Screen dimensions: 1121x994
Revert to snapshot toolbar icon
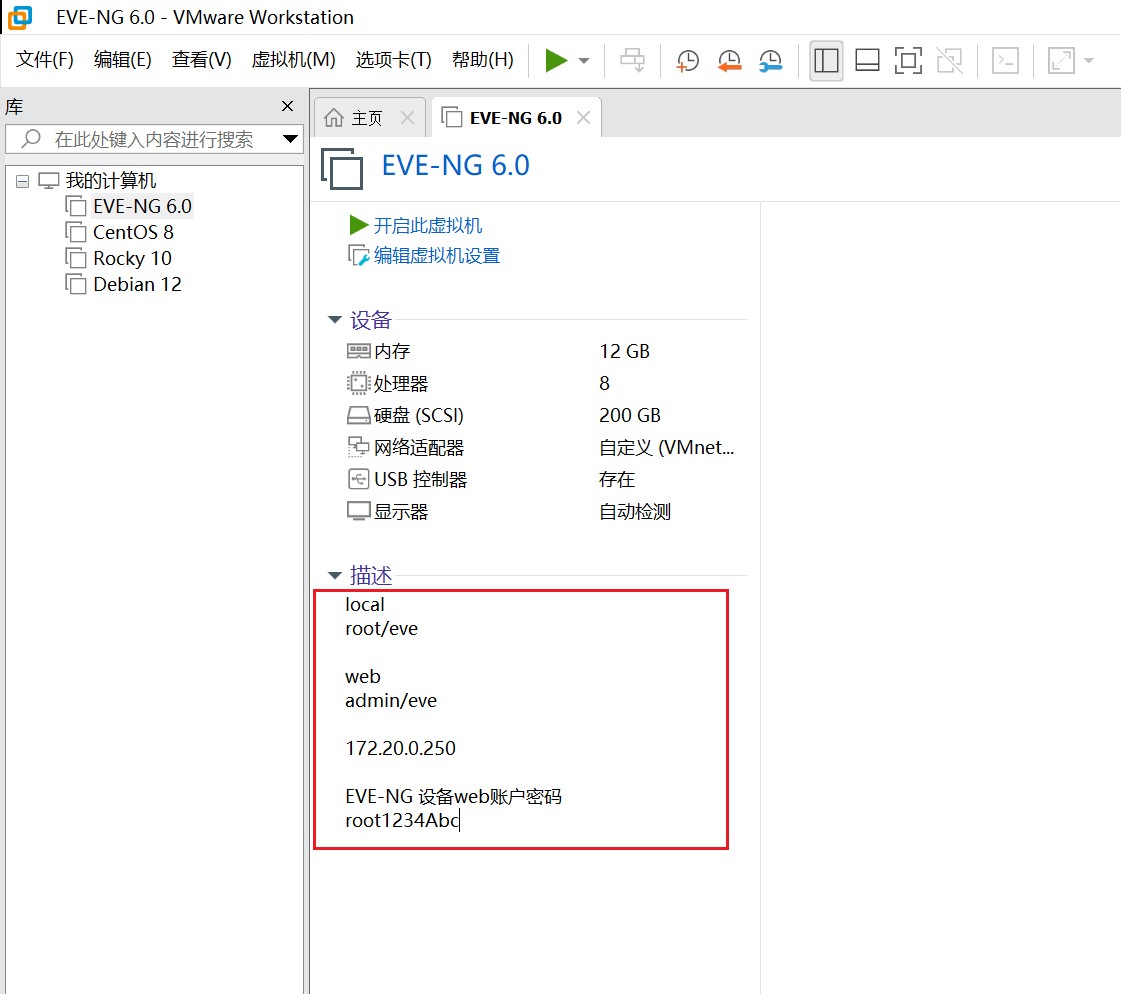pos(729,60)
